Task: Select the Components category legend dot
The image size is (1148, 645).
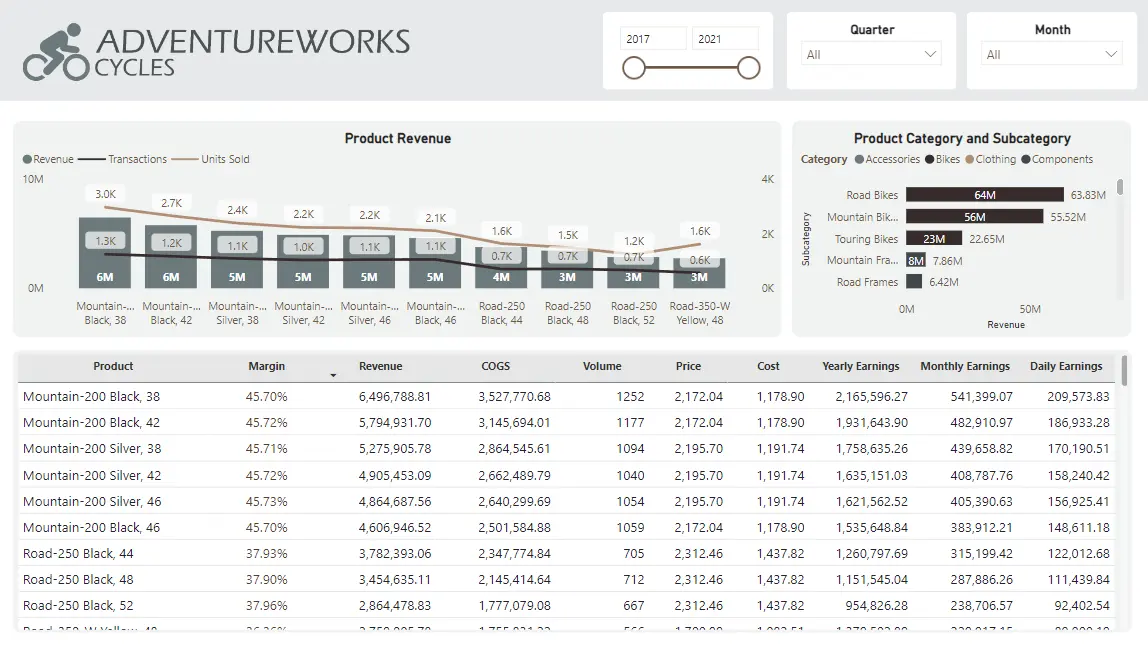Action: 1026,159
